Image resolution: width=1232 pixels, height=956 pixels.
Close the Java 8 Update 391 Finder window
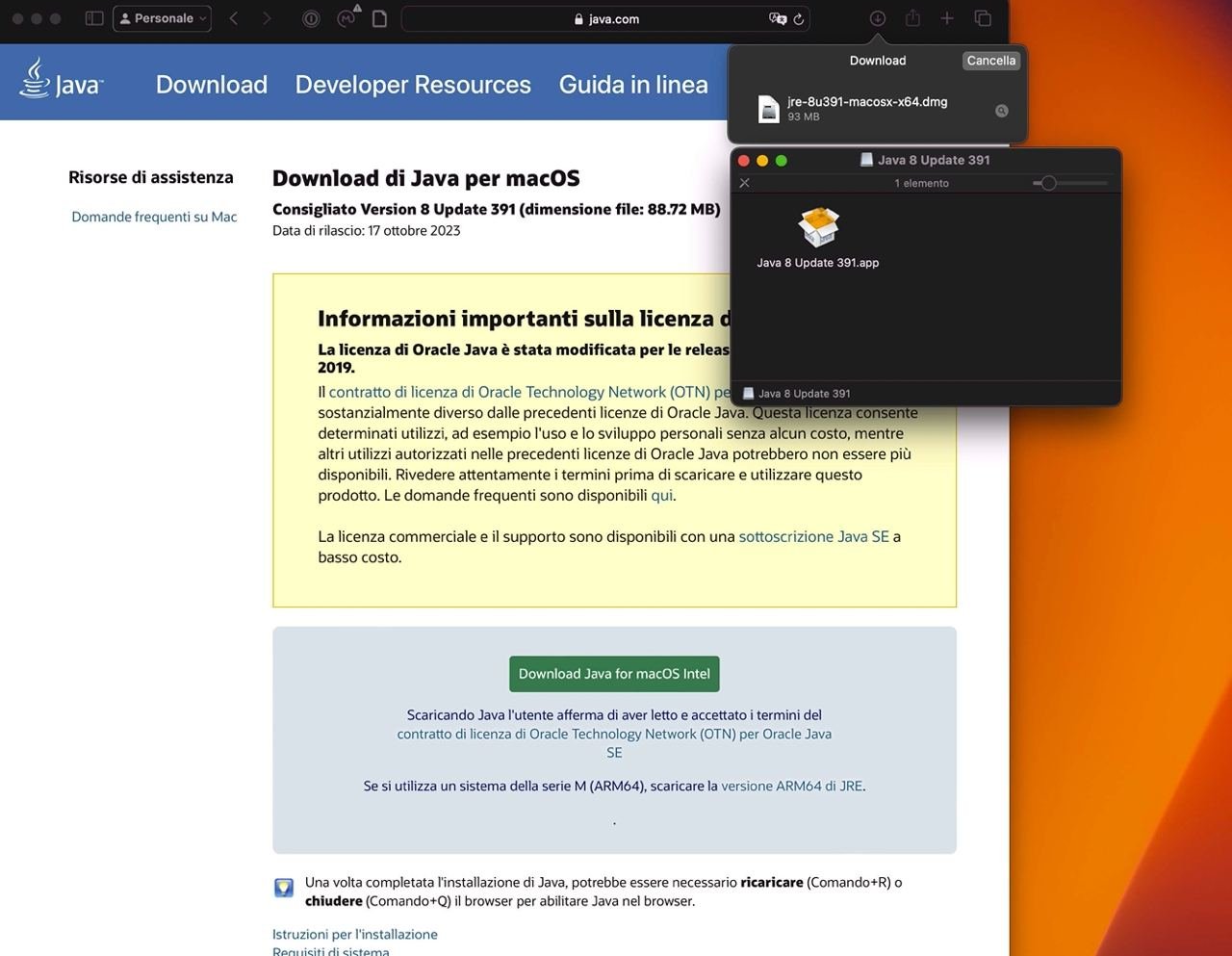click(743, 161)
